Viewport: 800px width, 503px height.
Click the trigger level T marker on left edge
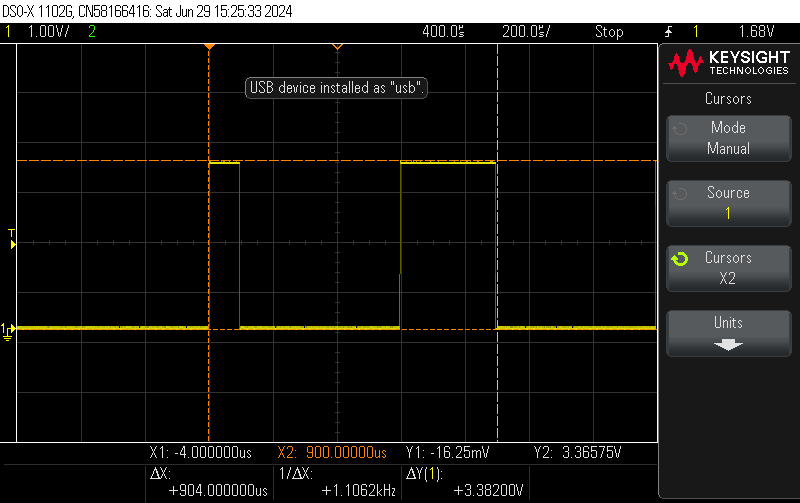(x=12, y=239)
